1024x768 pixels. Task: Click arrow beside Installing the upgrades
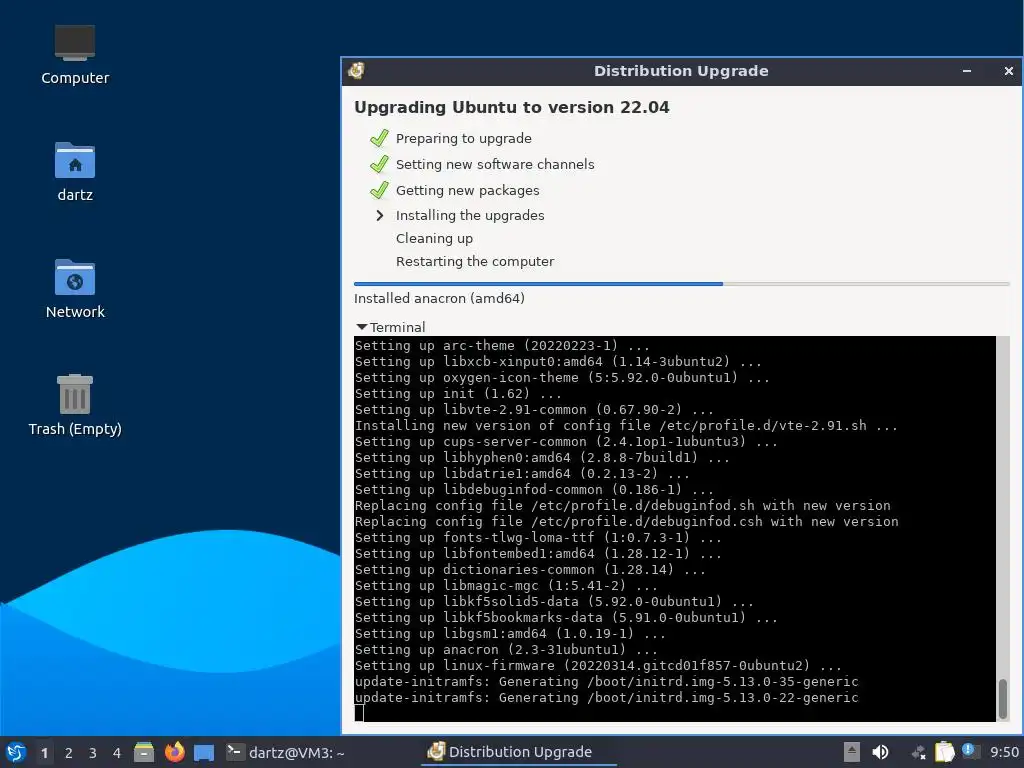pos(379,216)
